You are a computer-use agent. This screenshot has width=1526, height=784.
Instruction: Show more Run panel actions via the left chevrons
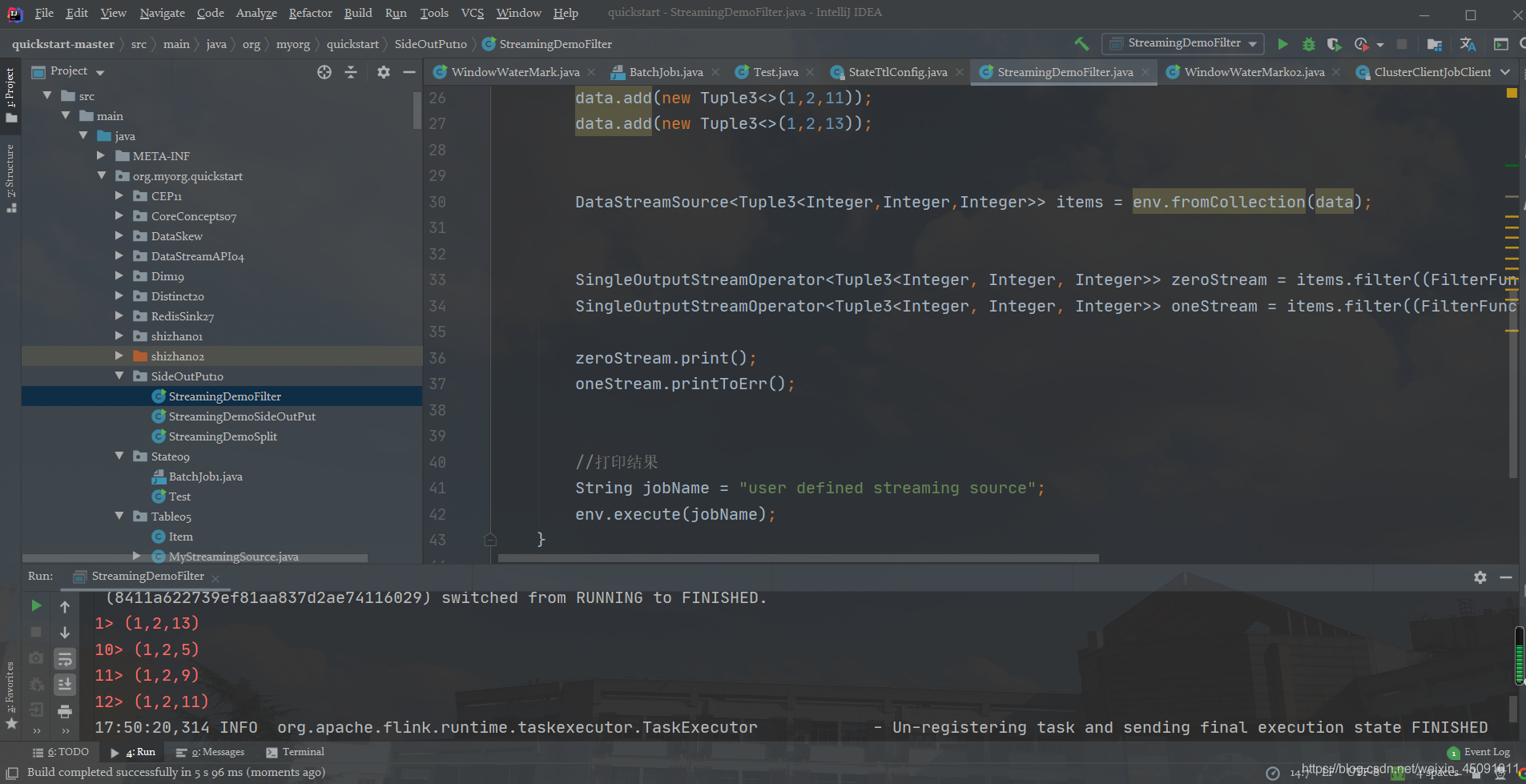[36, 730]
